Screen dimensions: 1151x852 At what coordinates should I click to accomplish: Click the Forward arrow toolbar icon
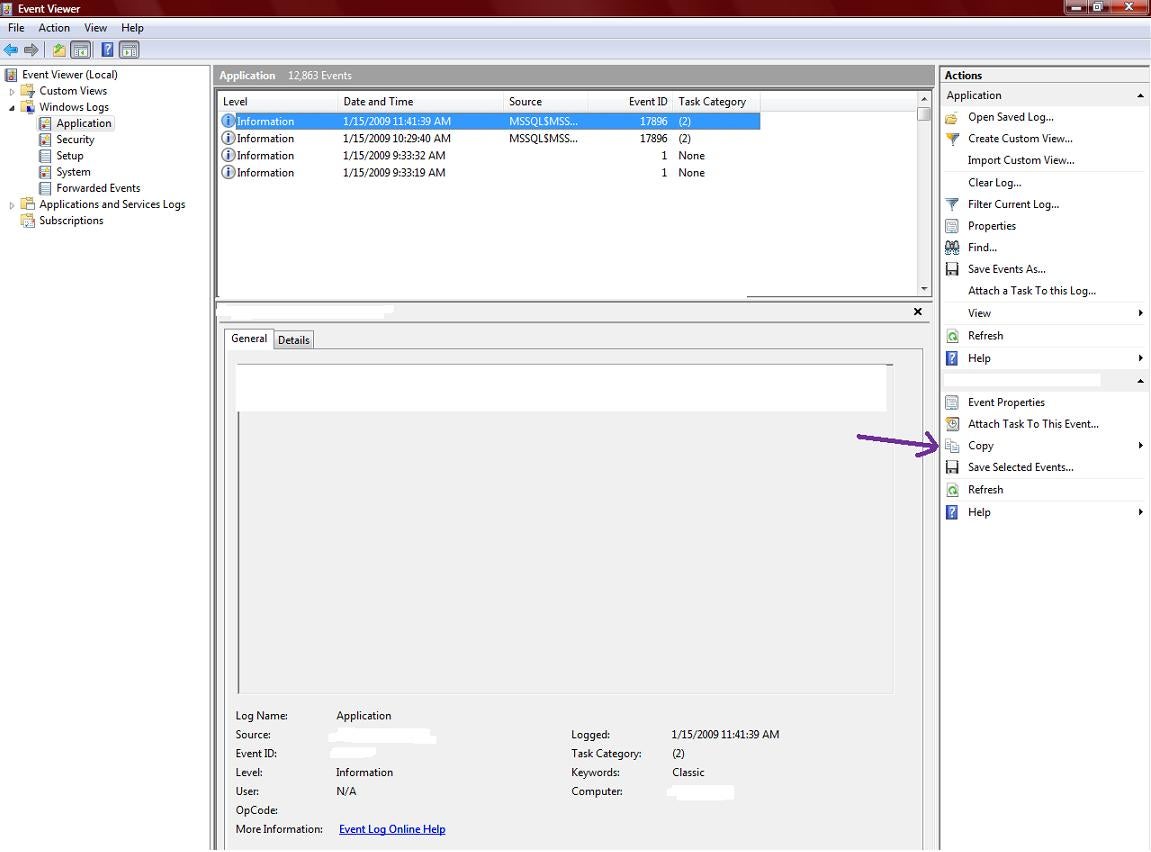31,50
